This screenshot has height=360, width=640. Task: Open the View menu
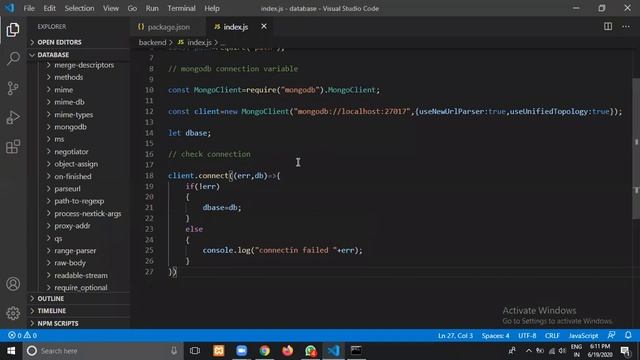pos(111,8)
